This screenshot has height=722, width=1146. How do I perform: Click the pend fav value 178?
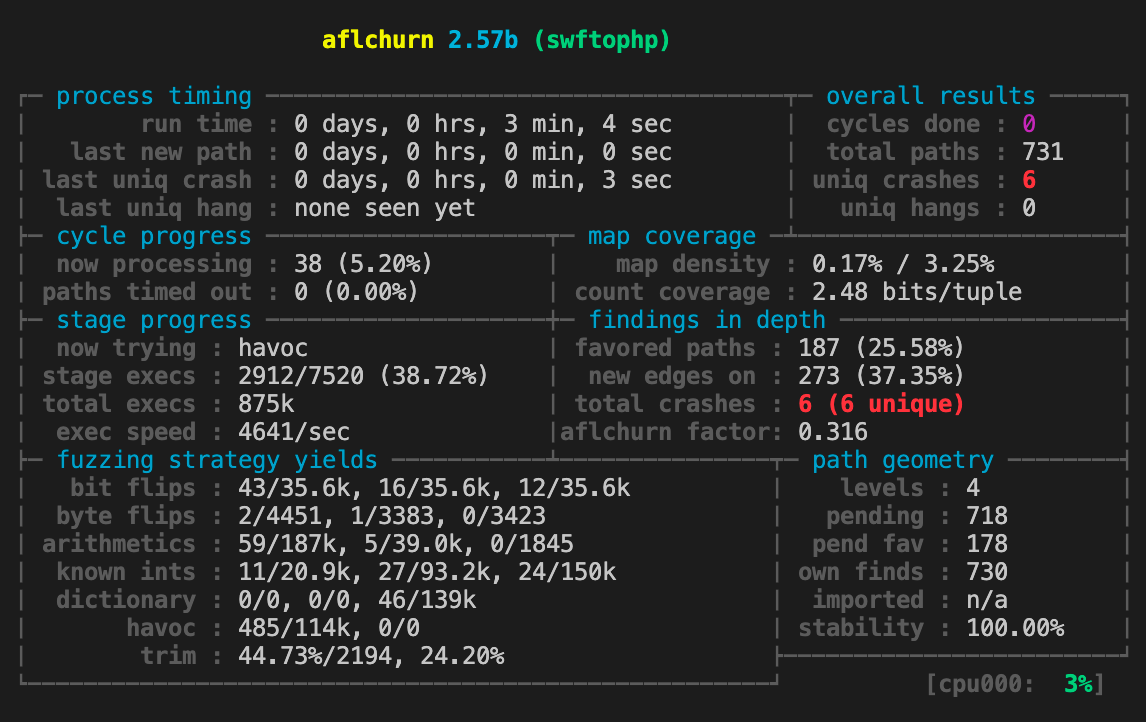click(x=987, y=544)
